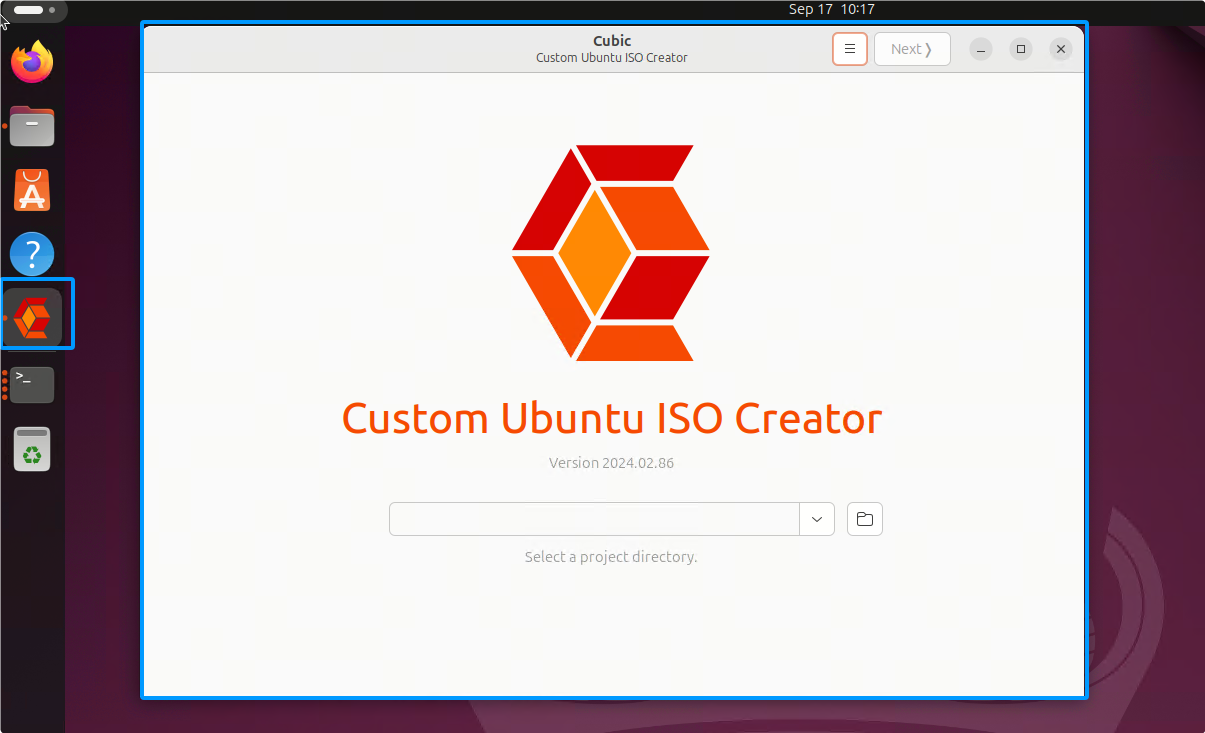Click the Cubic cube logo image

coord(611,253)
